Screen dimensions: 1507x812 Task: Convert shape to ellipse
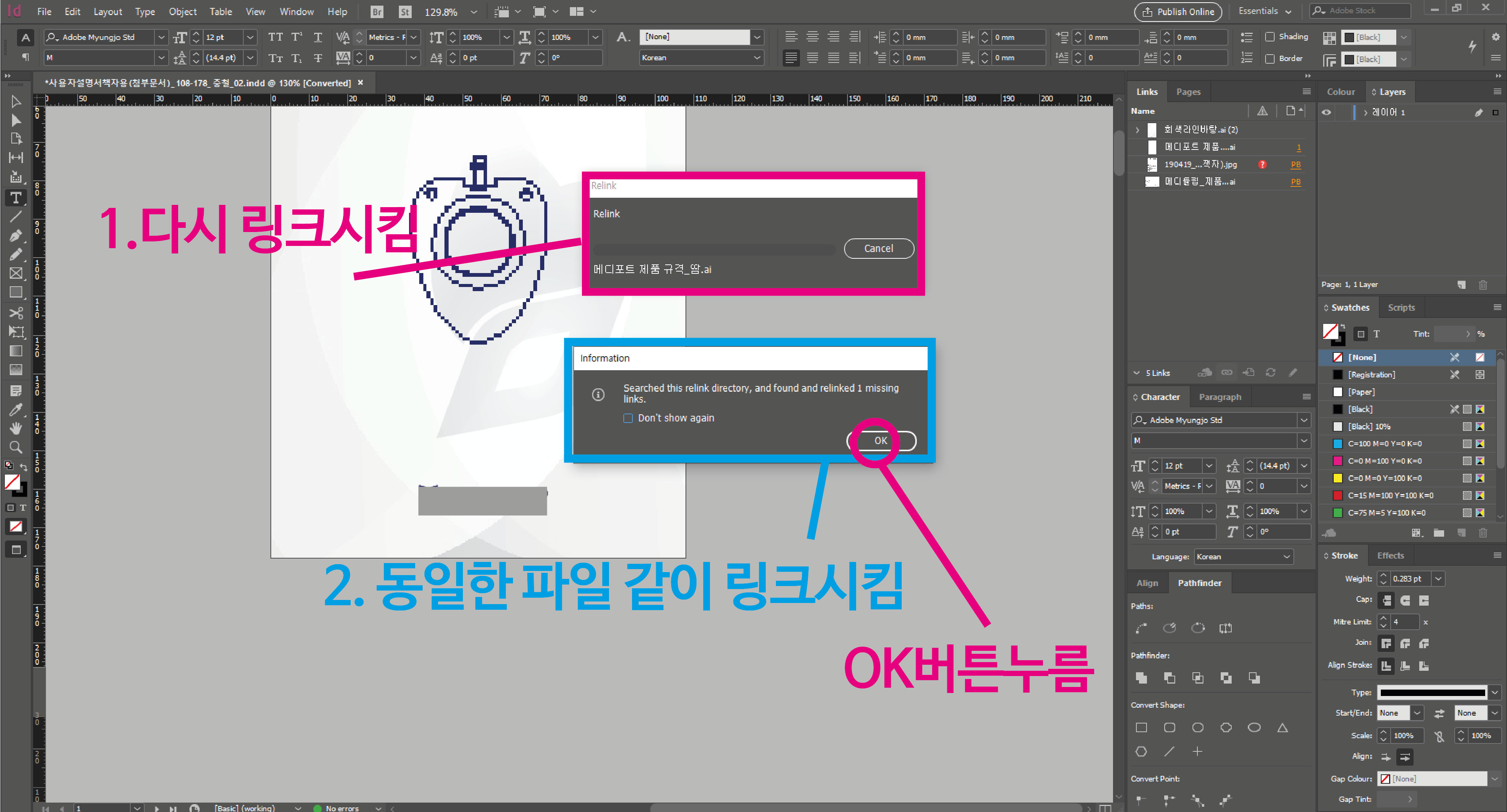(x=1254, y=728)
